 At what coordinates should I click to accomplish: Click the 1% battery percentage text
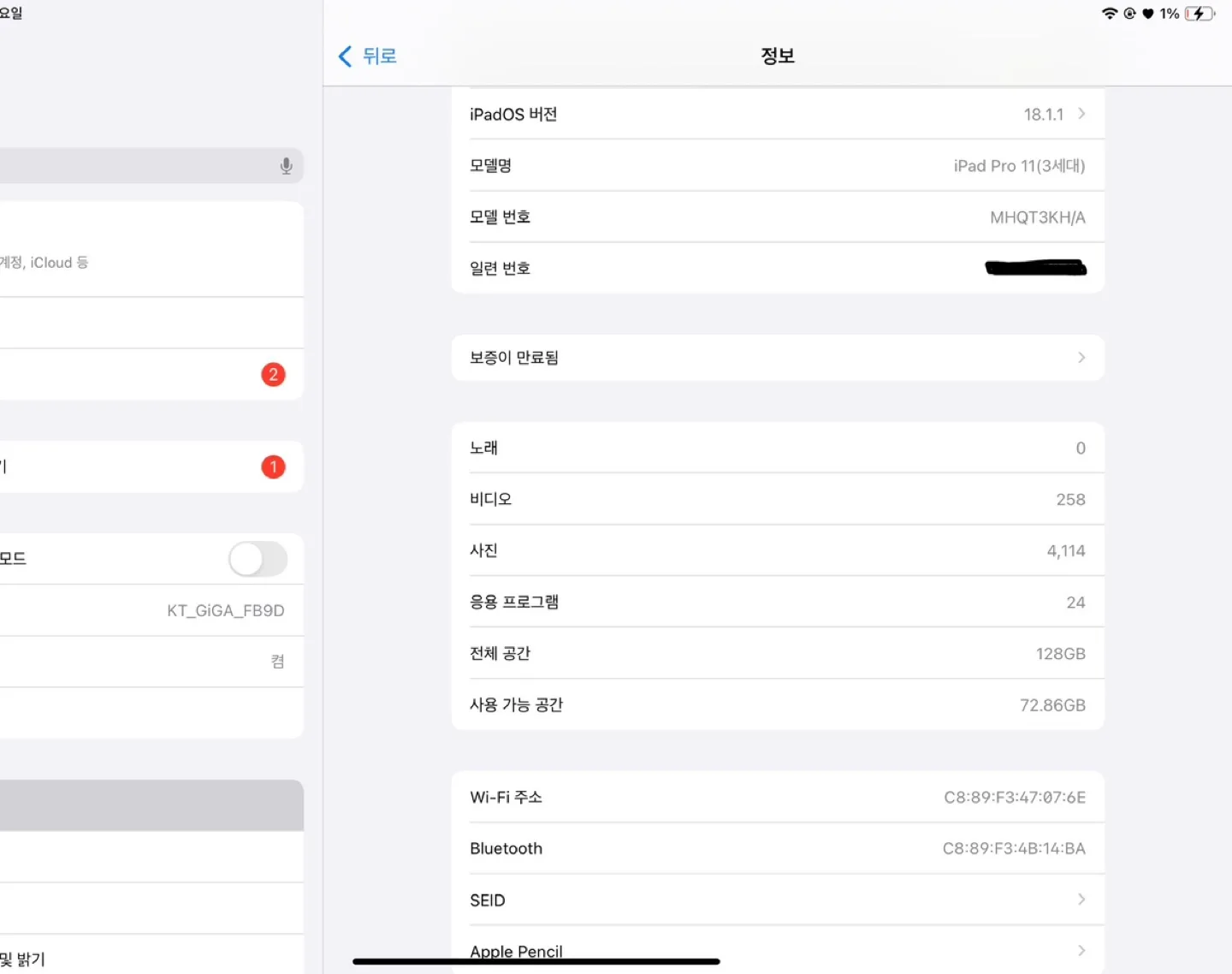pyautogui.click(x=1170, y=14)
